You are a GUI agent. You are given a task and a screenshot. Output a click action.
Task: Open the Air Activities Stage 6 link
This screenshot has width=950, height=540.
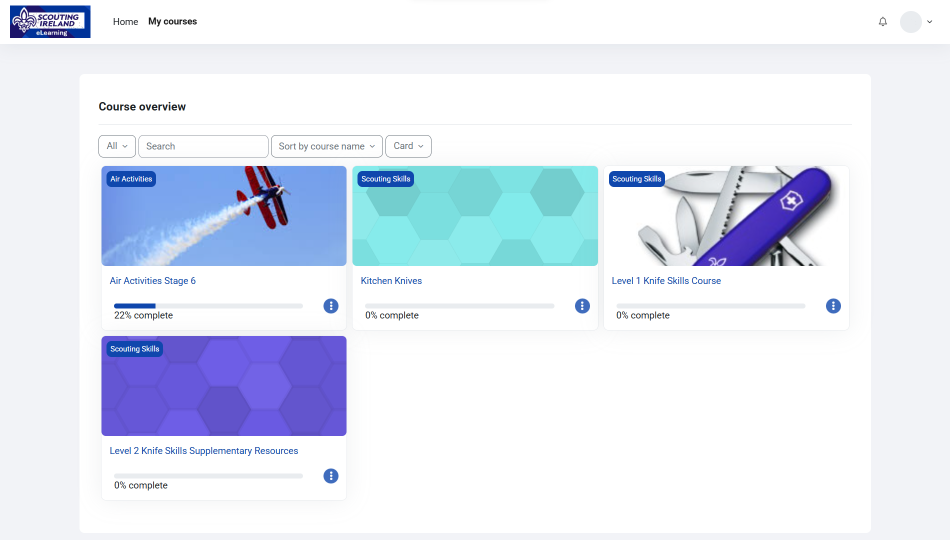(x=153, y=281)
